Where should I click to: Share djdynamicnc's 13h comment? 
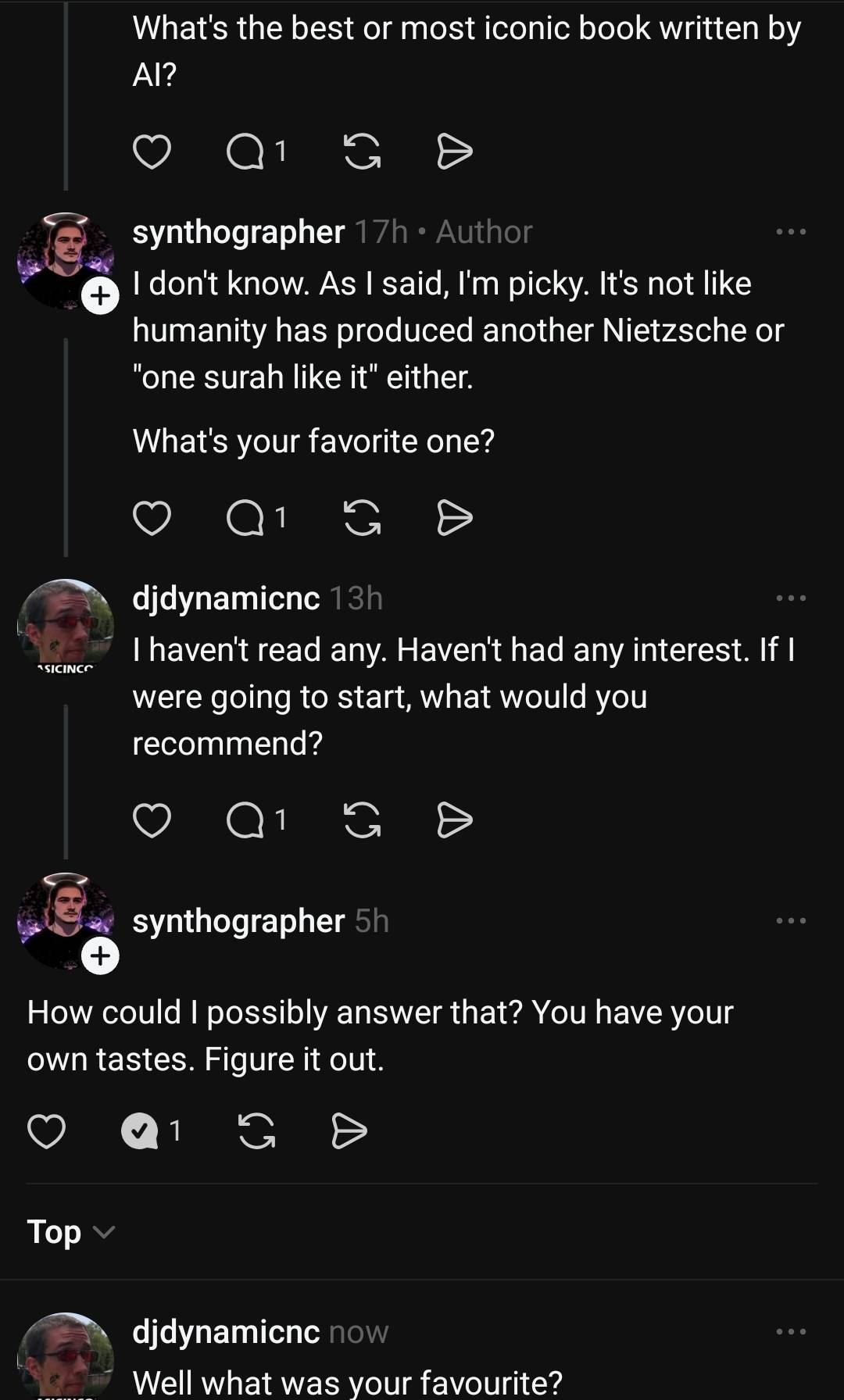click(454, 820)
